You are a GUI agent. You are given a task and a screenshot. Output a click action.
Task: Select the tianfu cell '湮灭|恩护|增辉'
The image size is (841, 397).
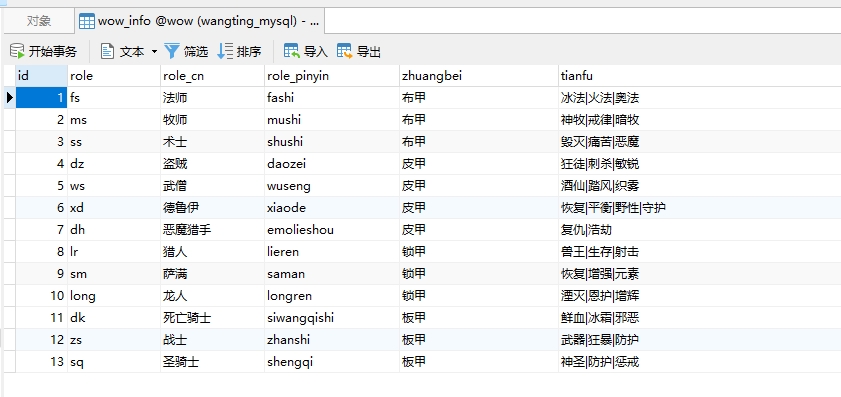(x=699, y=296)
